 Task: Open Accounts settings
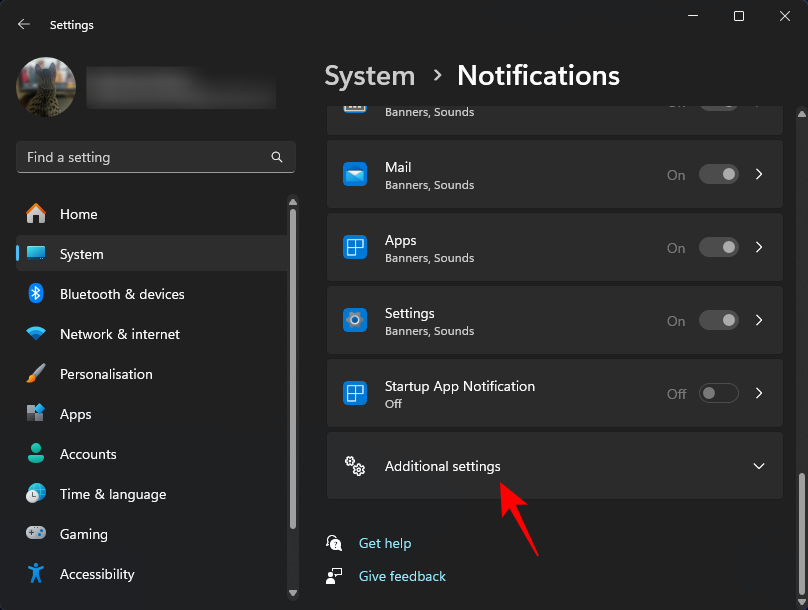point(152,454)
